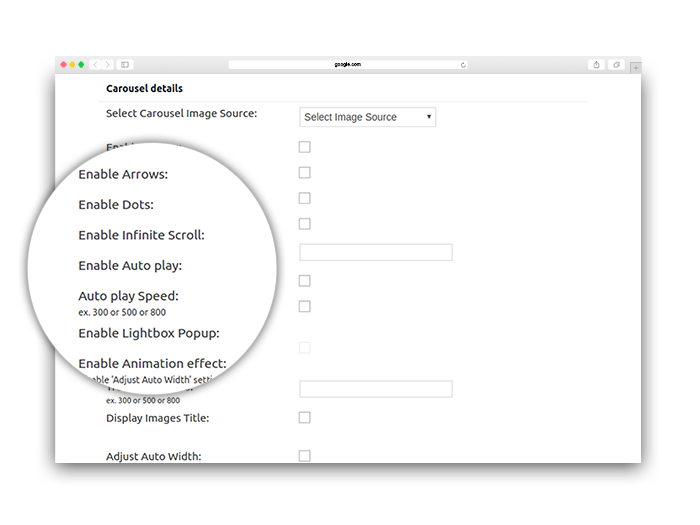Click the magnified Auto play Speed label
Screen dimensions: 700x525
(129, 296)
